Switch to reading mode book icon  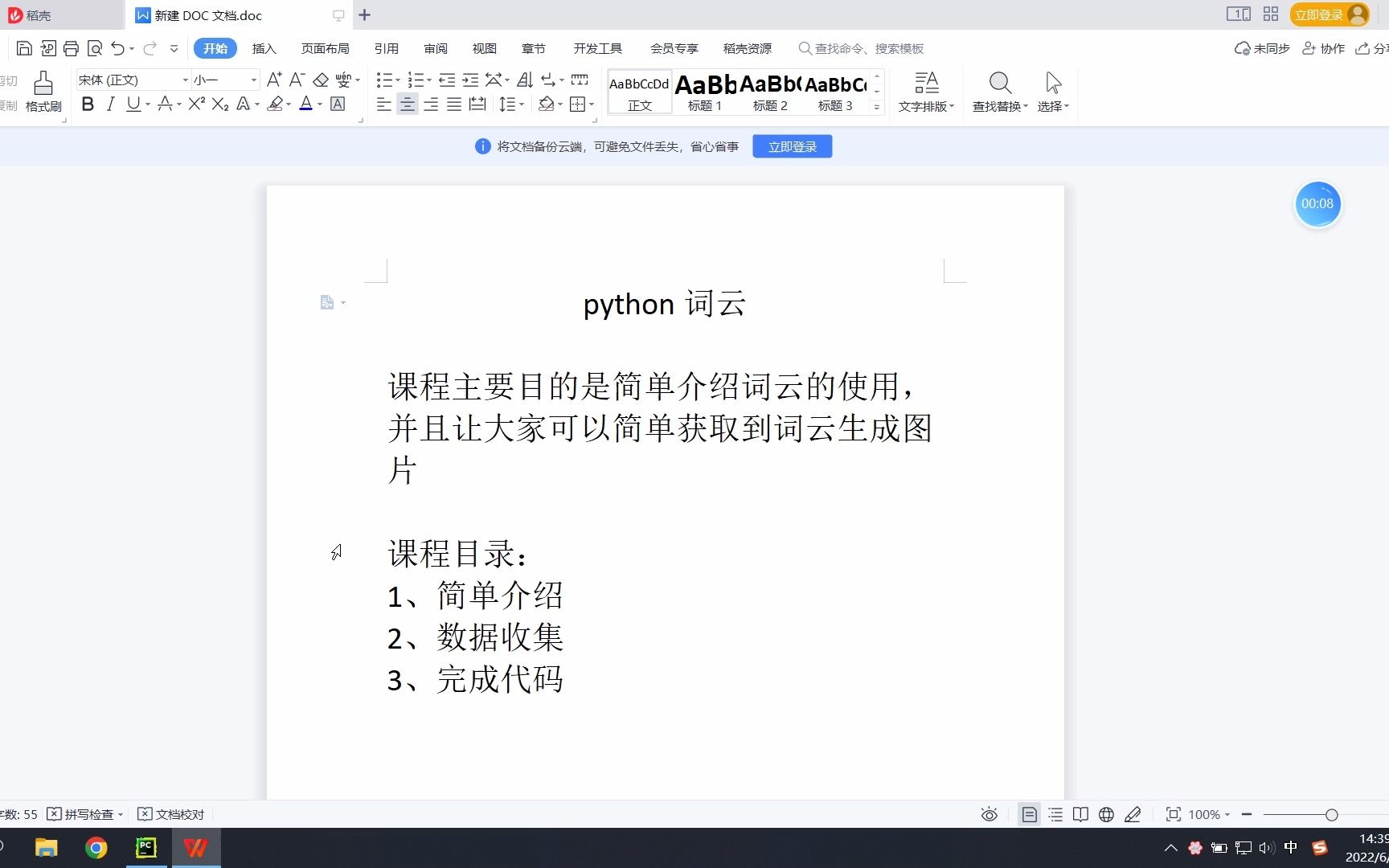coord(1080,814)
